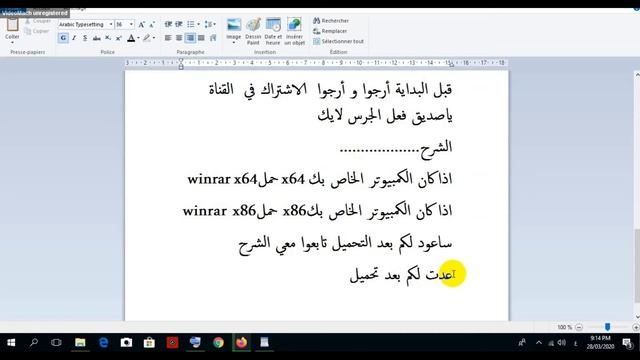Center align the text
The image size is (640, 360).
coord(179,38)
